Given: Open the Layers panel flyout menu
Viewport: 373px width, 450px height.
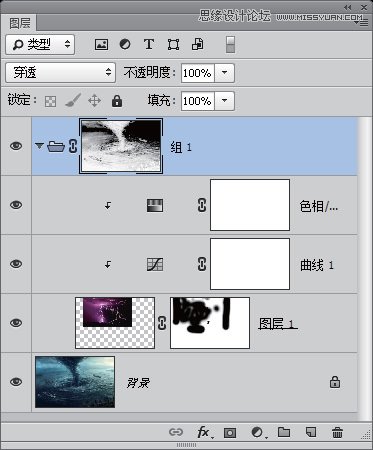Looking at the screenshot, I should point(362,22).
